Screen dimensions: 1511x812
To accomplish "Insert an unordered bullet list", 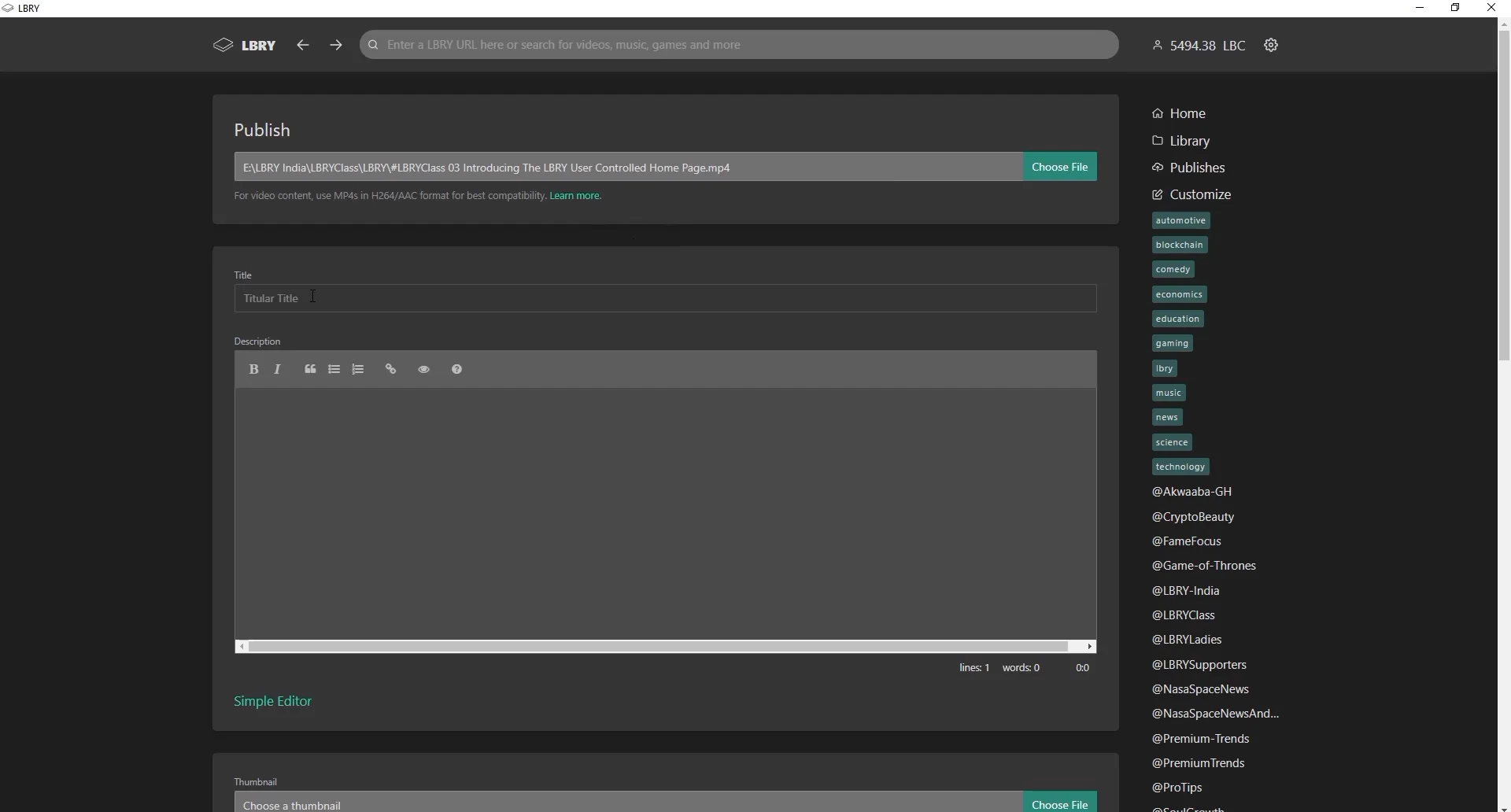I will tap(334, 369).
